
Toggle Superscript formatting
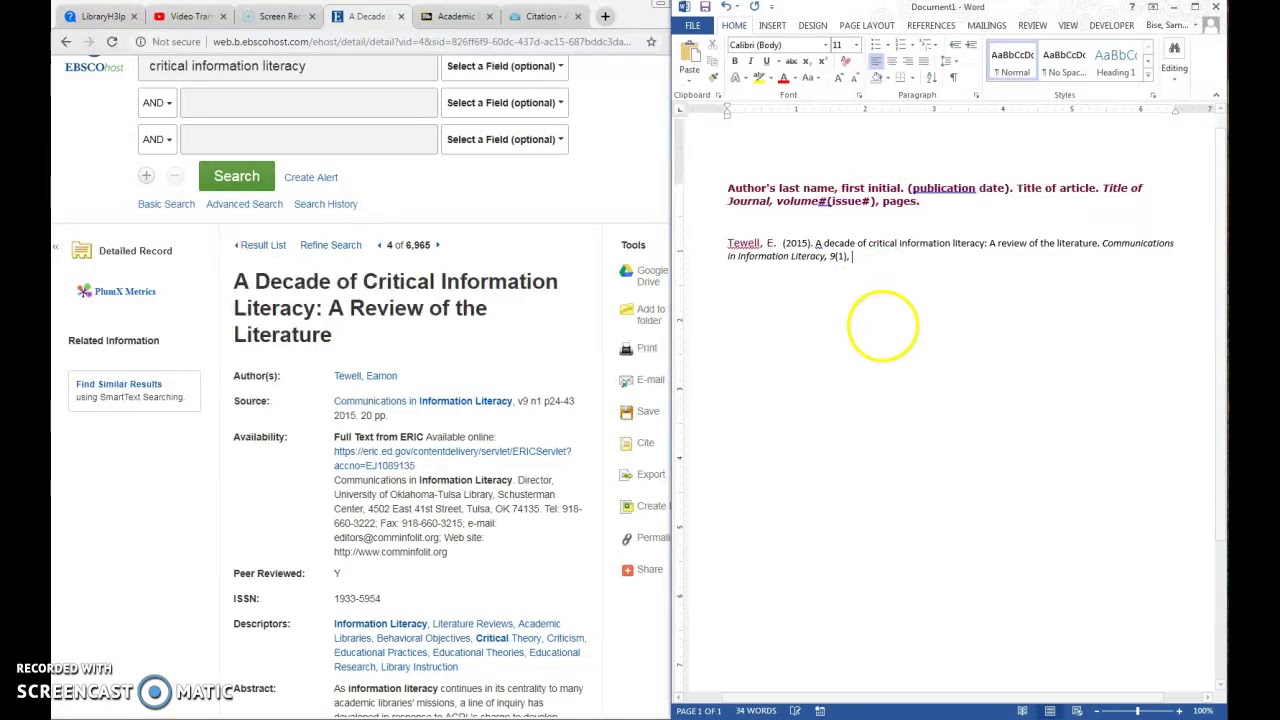822,61
